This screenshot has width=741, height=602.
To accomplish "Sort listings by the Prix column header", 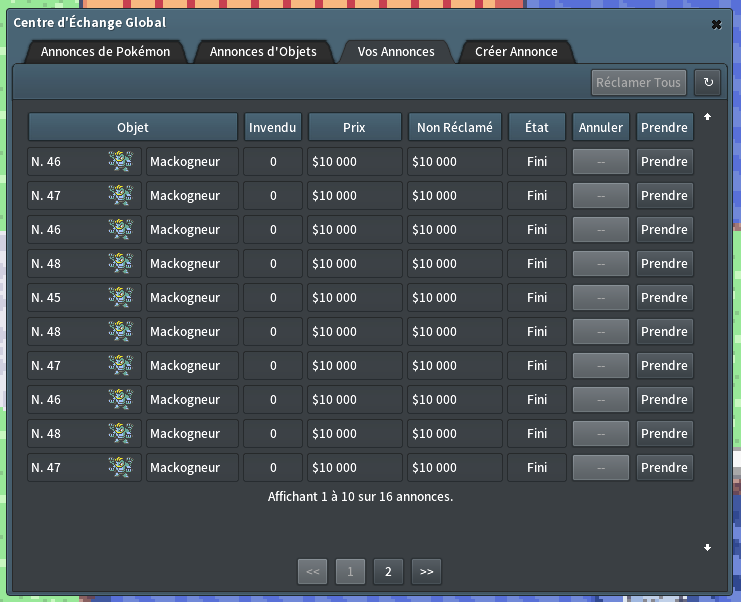I will tap(354, 127).
